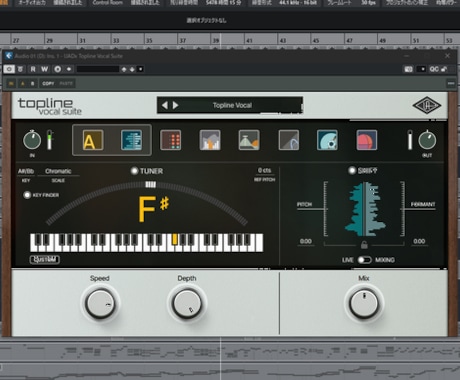
Task: Open the Topline Vocal preset browser
Action: [x=232, y=105]
